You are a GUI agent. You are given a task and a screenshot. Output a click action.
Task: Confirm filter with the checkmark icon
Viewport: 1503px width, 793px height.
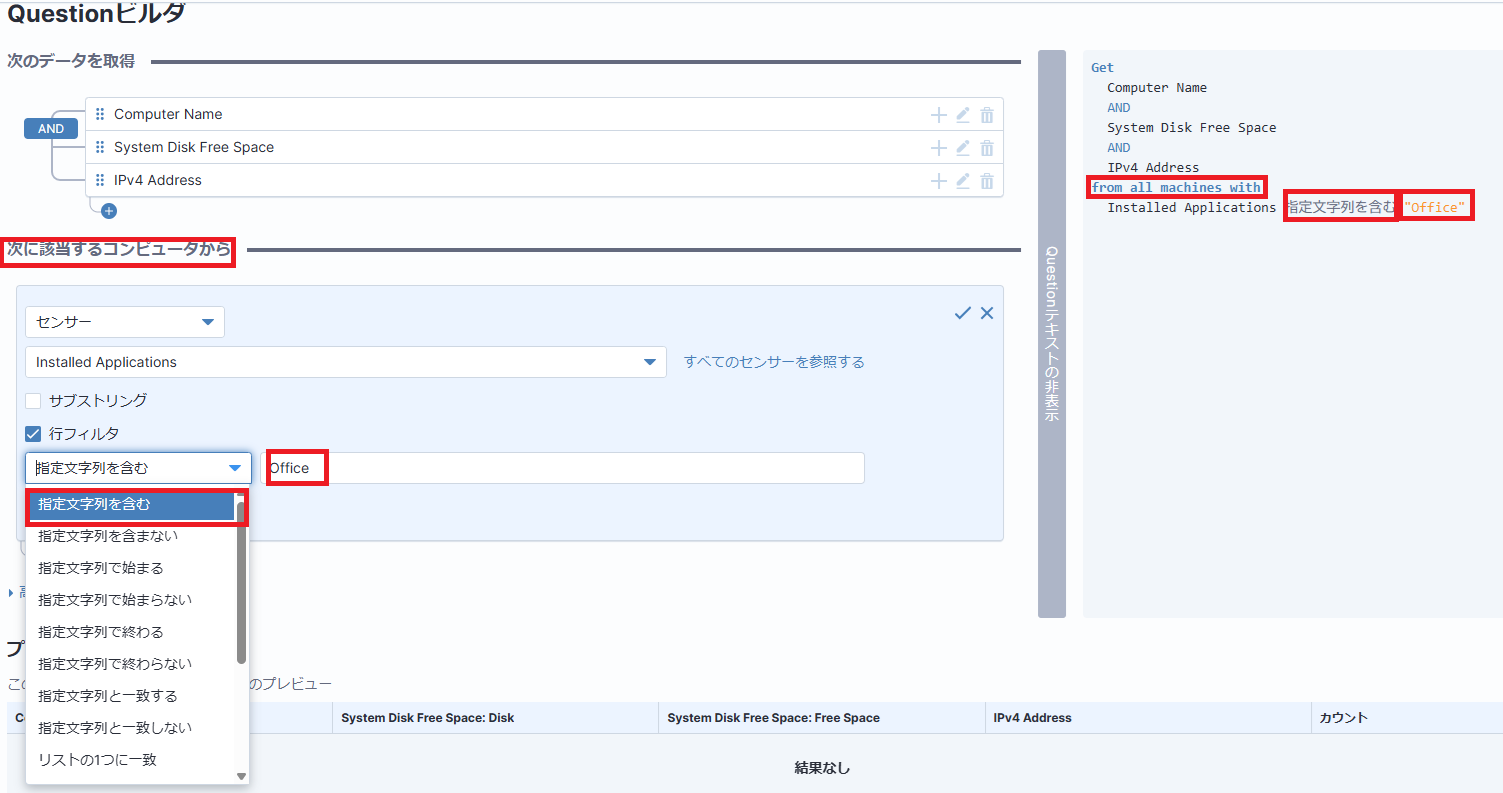pyautogui.click(x=963, y=313)
